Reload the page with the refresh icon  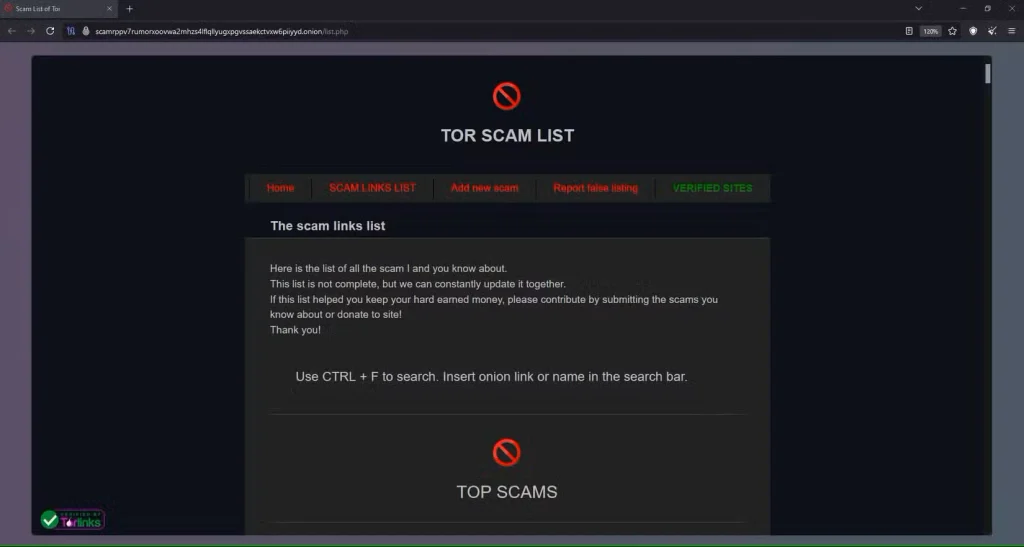point(50,31)
